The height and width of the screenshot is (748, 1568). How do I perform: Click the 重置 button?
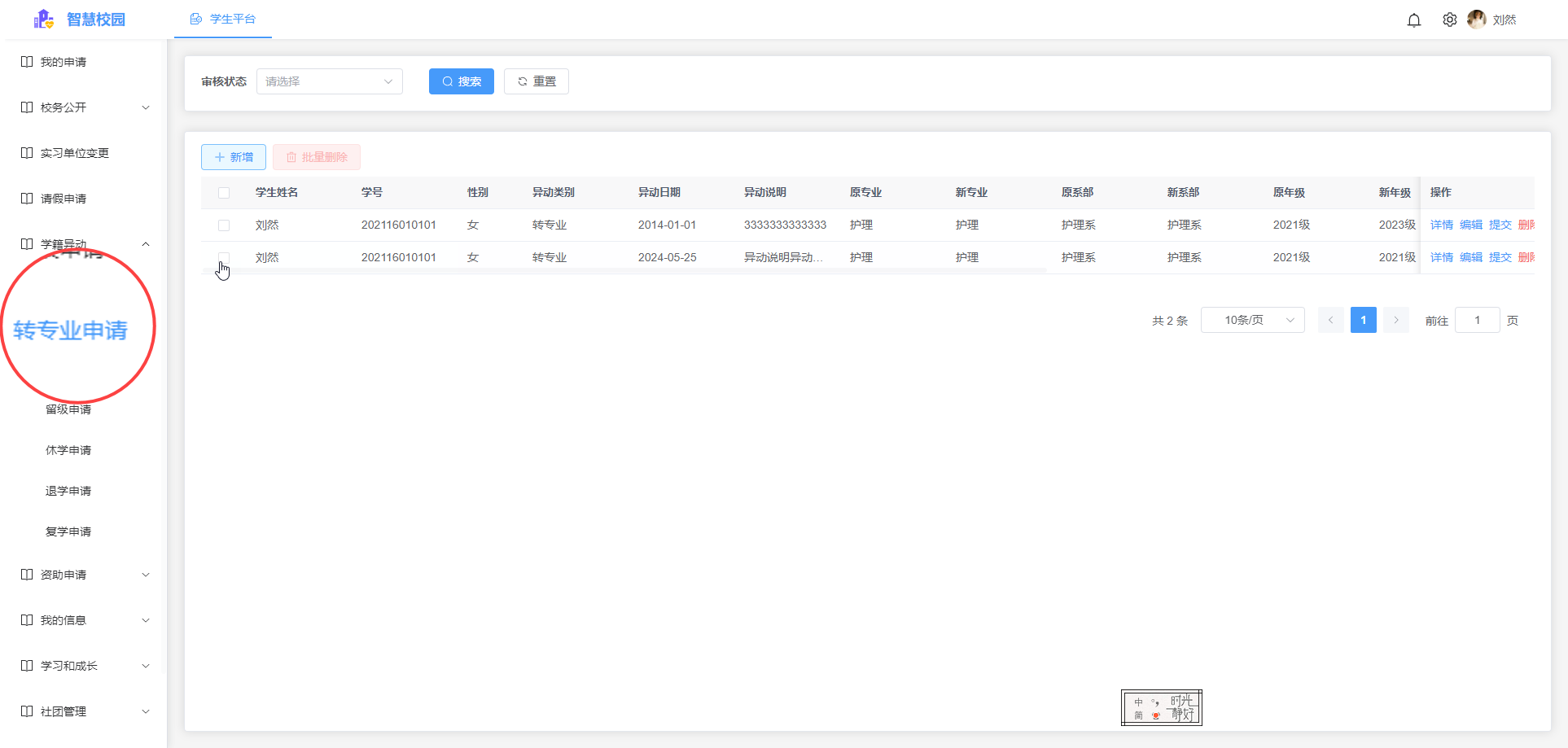point(536,81)
